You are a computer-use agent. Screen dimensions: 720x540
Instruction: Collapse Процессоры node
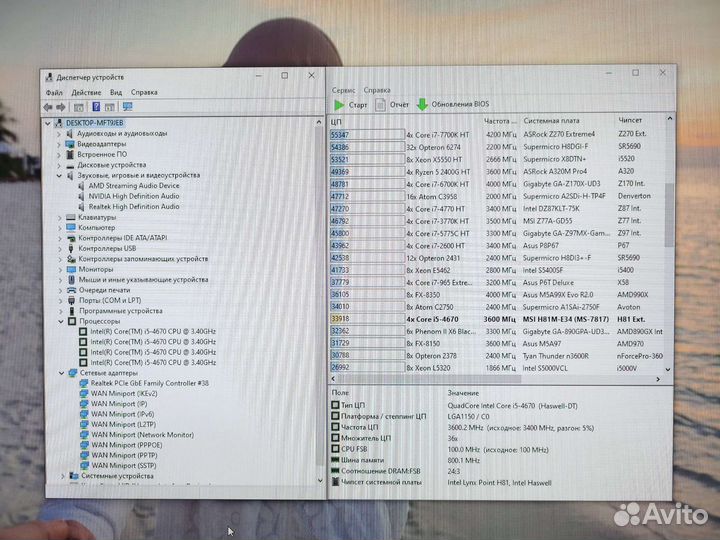click(61, 321)
